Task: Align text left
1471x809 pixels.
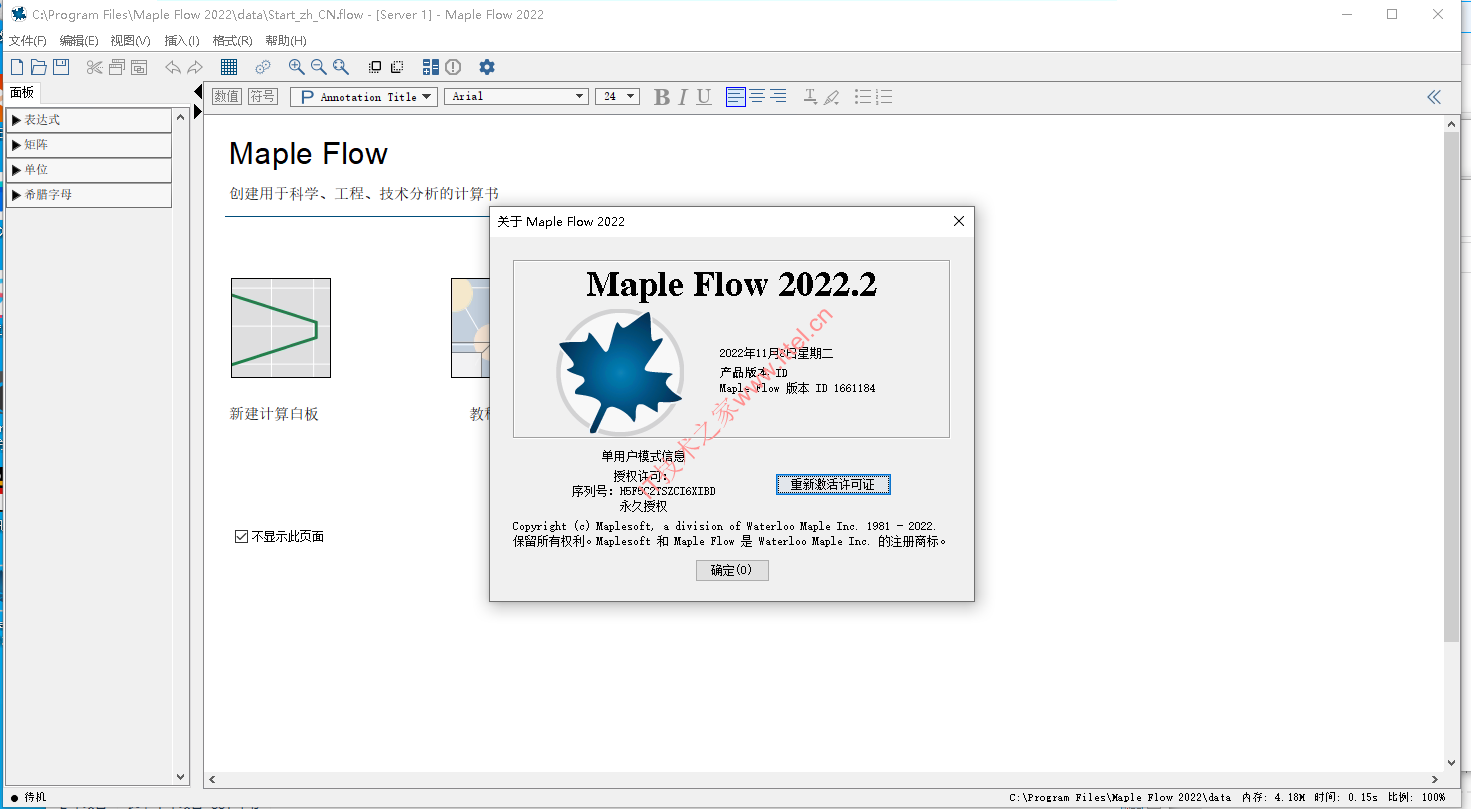Action: pos(736,97)
